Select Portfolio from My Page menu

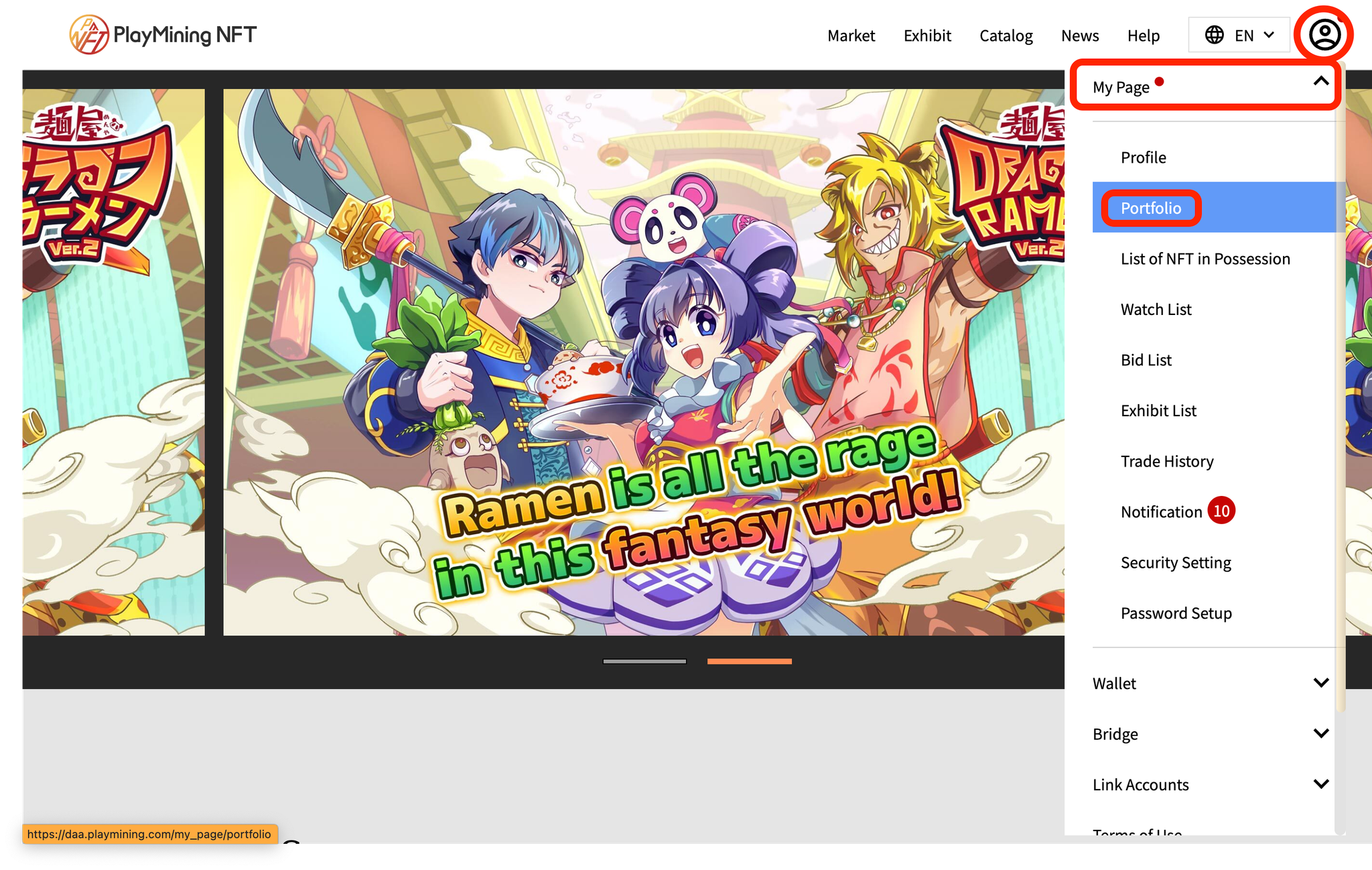pos(1151,208)
